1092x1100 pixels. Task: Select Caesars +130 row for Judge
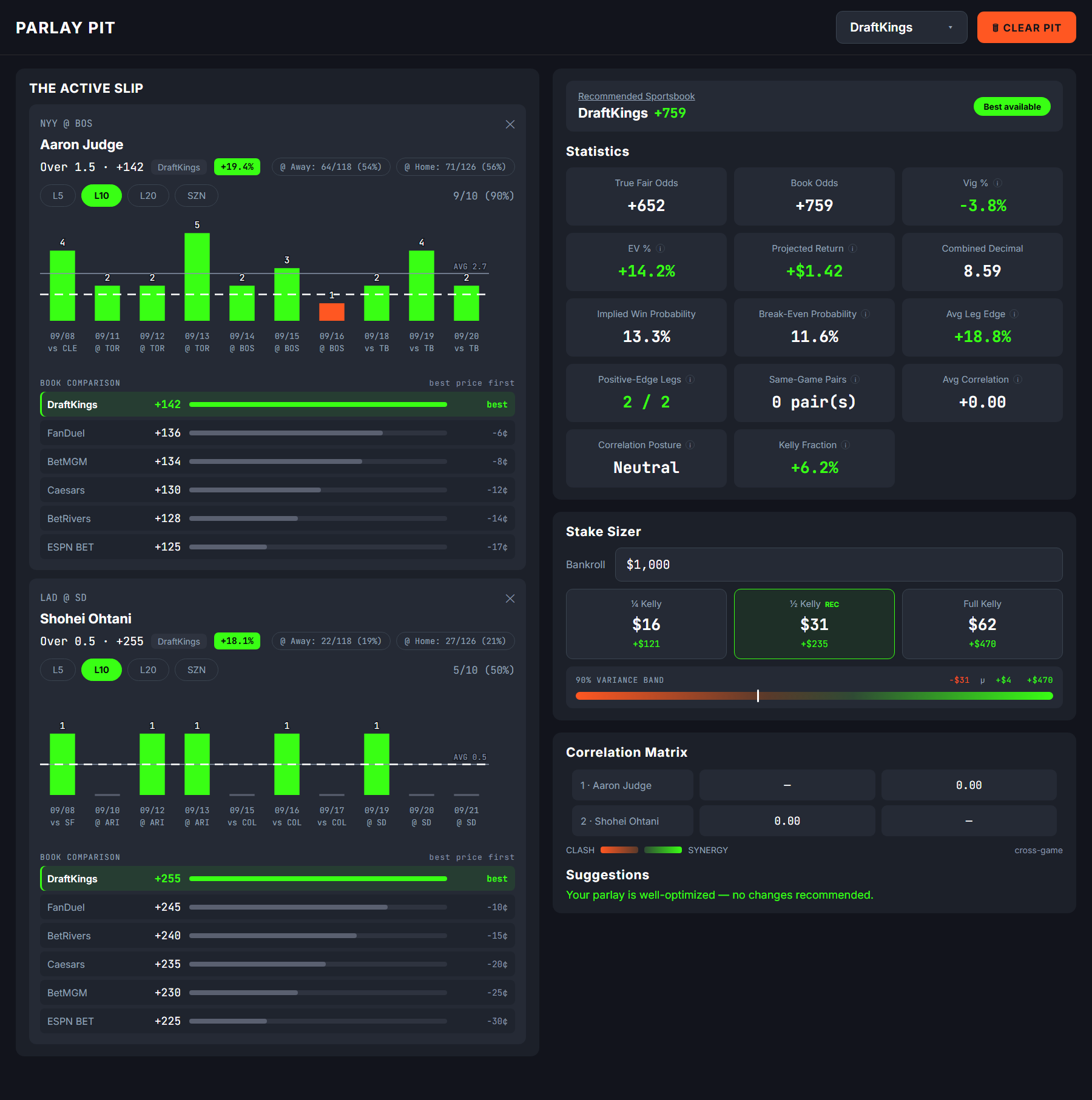point(277,490)
